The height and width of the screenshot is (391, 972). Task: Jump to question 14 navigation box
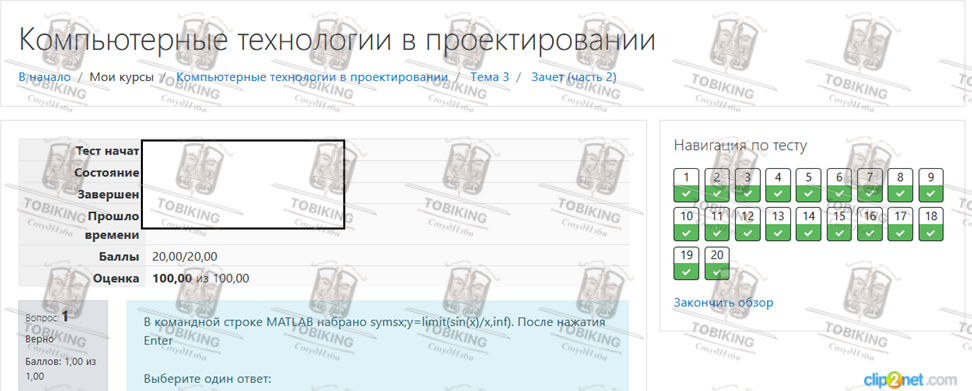[x=808, y=224]
